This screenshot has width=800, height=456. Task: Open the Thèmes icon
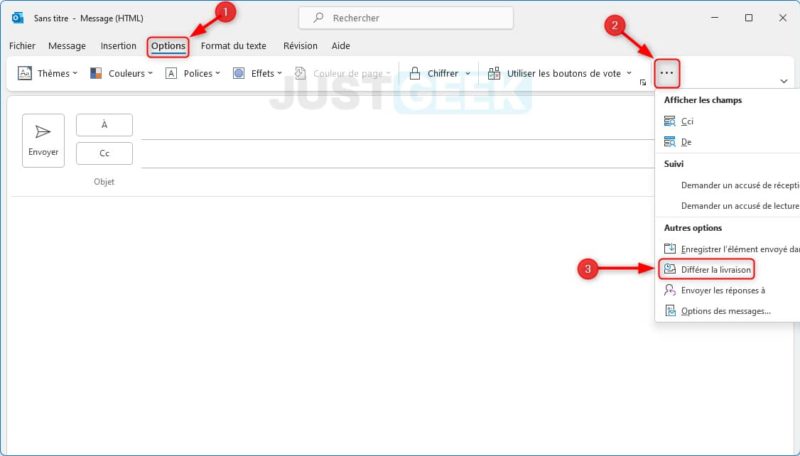click(24, 73)
